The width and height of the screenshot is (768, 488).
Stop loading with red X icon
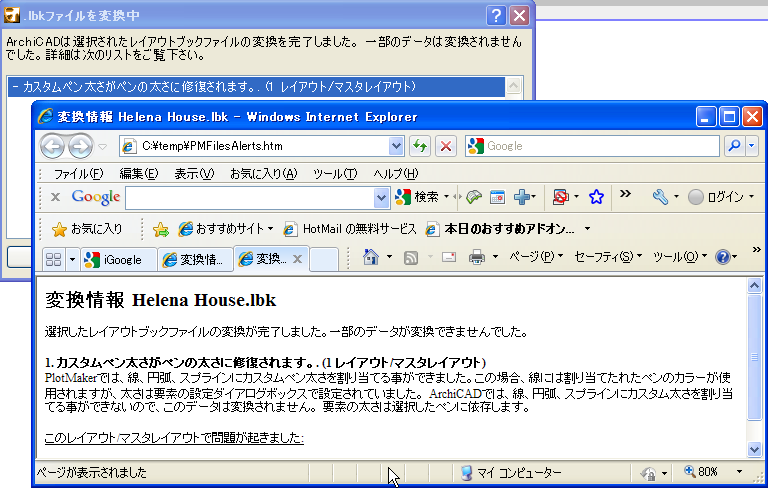tap(446, 146)
